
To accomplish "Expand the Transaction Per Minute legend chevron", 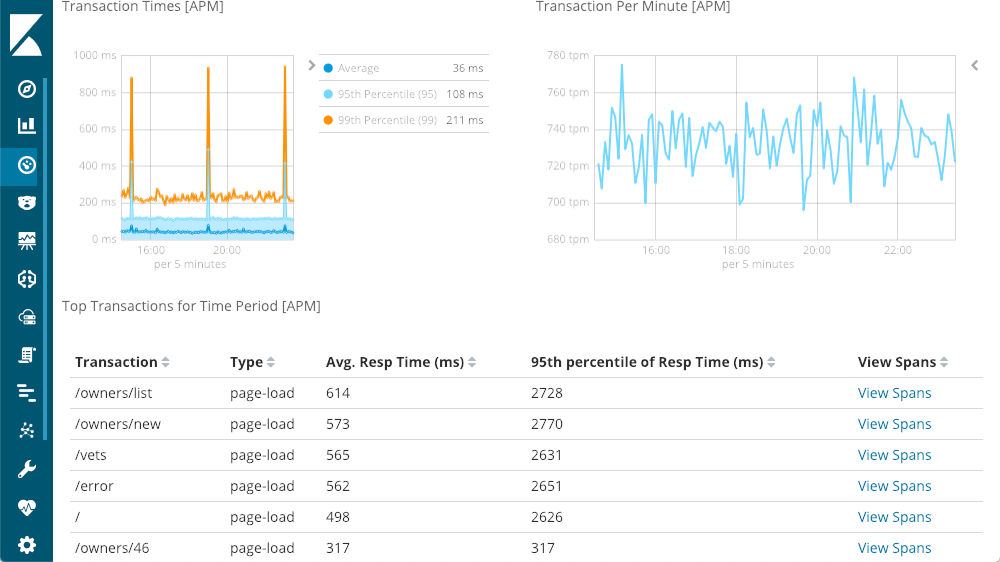I will pyautogui.click(x=975, y=66).
